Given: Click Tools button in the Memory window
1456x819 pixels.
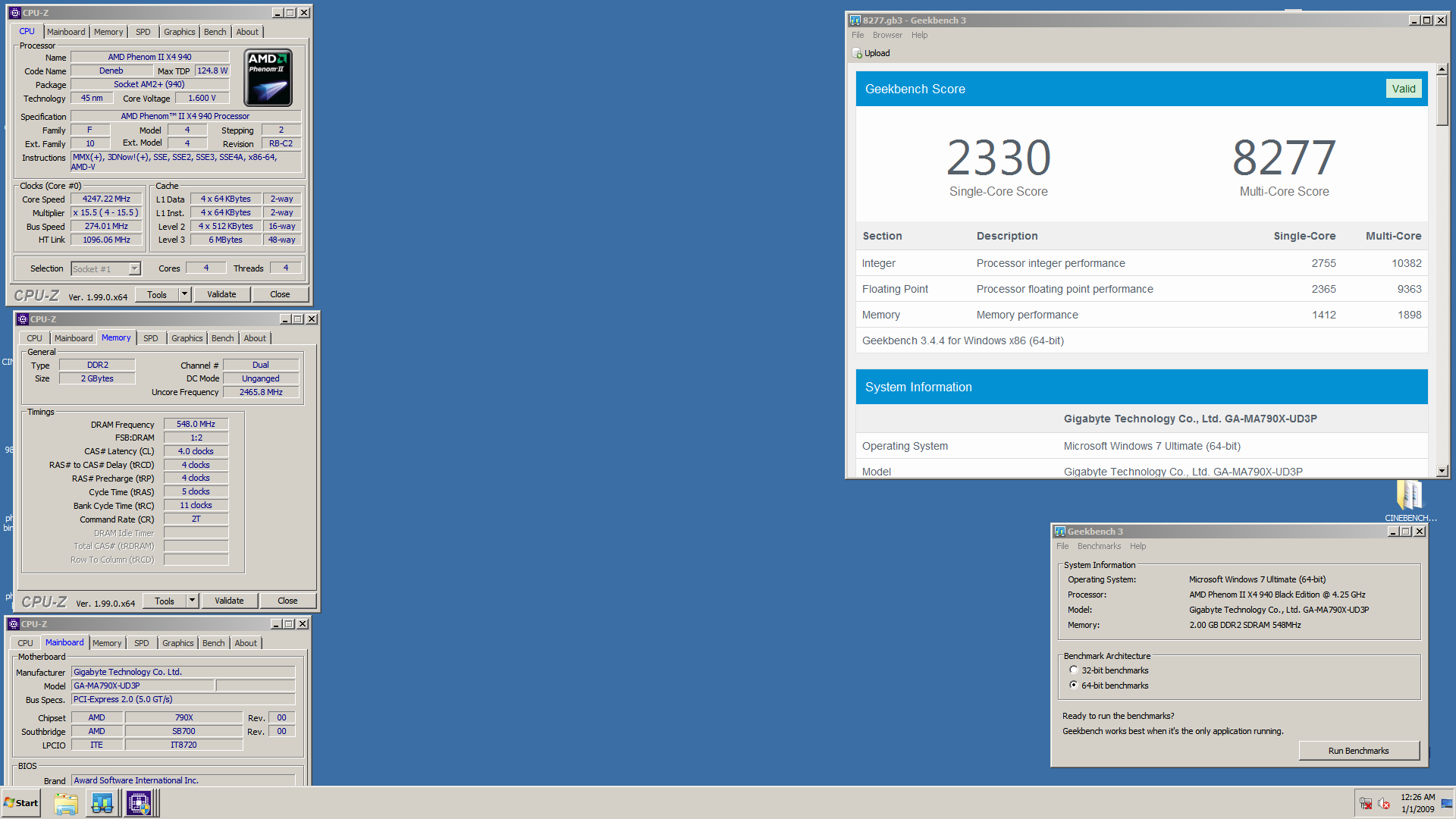Looking at the screenshot, I should pyautogui.click(x=165, y=601).
